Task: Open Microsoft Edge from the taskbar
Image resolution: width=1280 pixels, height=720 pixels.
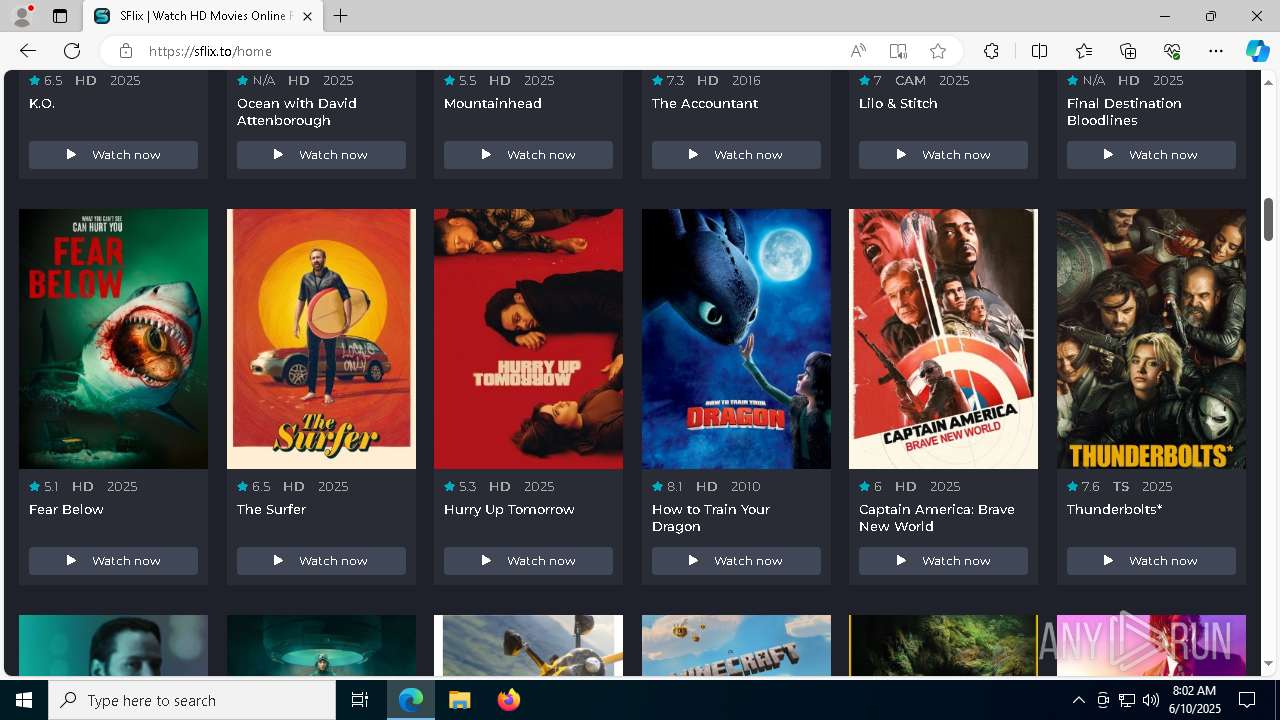Action: (411, 700)
